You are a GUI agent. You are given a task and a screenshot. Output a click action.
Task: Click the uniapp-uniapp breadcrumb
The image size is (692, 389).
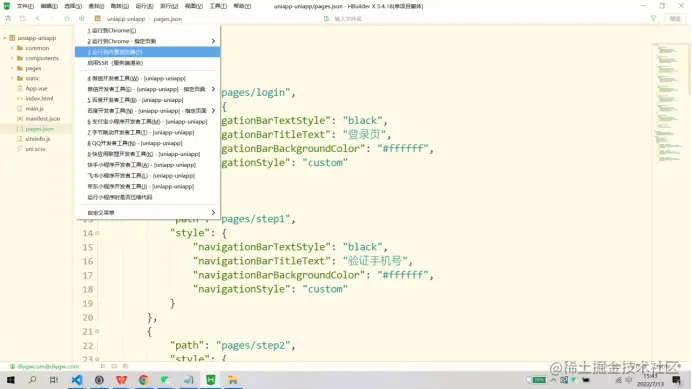coord(126,19)
